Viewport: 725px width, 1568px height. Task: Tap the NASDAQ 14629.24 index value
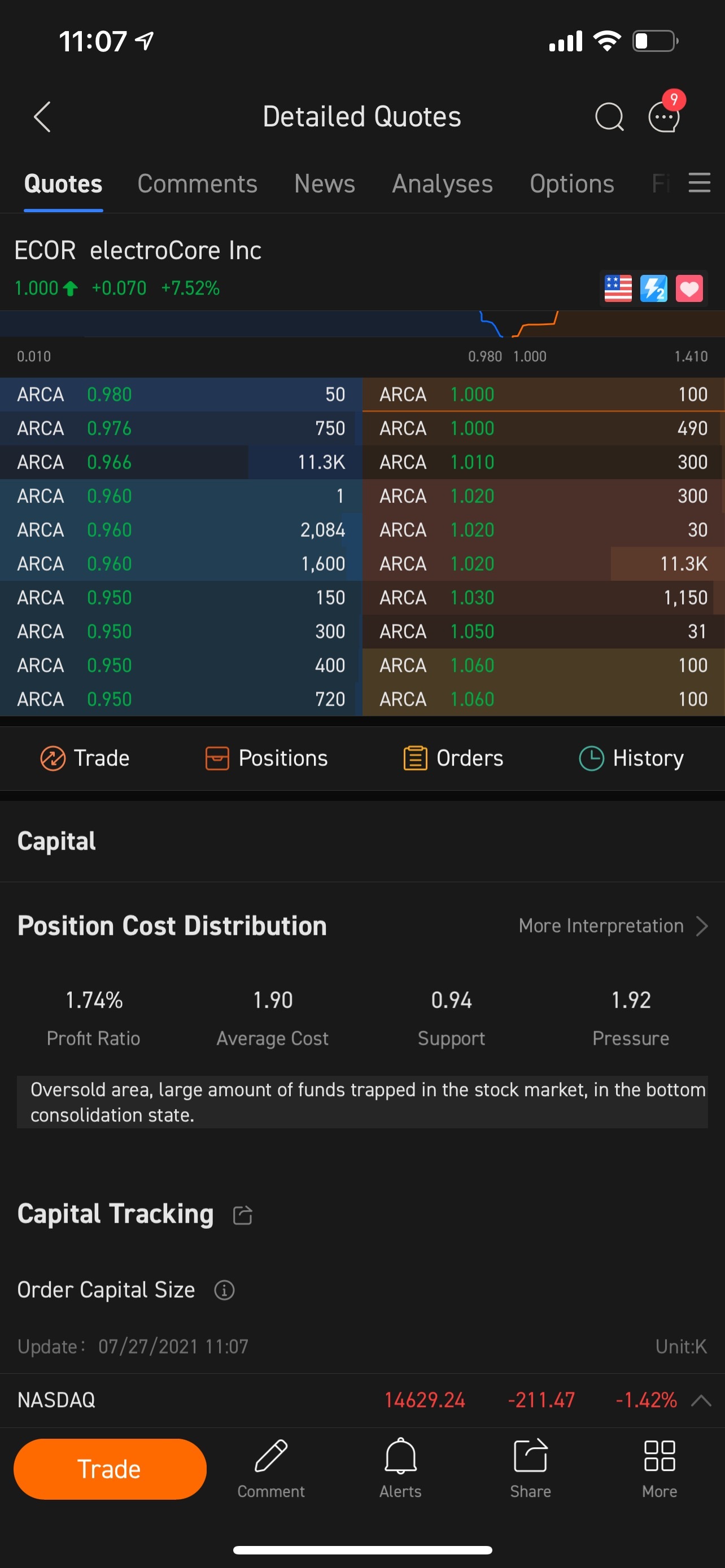(x=425, y=1400)
